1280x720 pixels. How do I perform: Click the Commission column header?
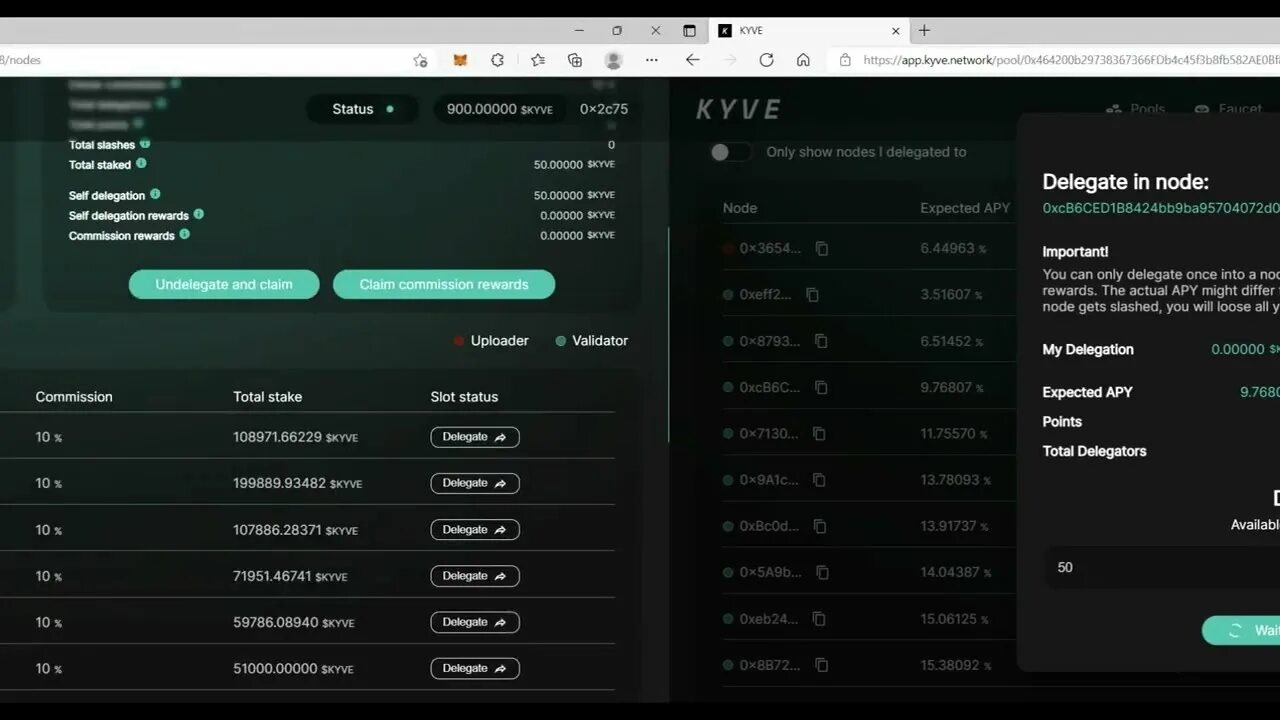coord(74,397)
